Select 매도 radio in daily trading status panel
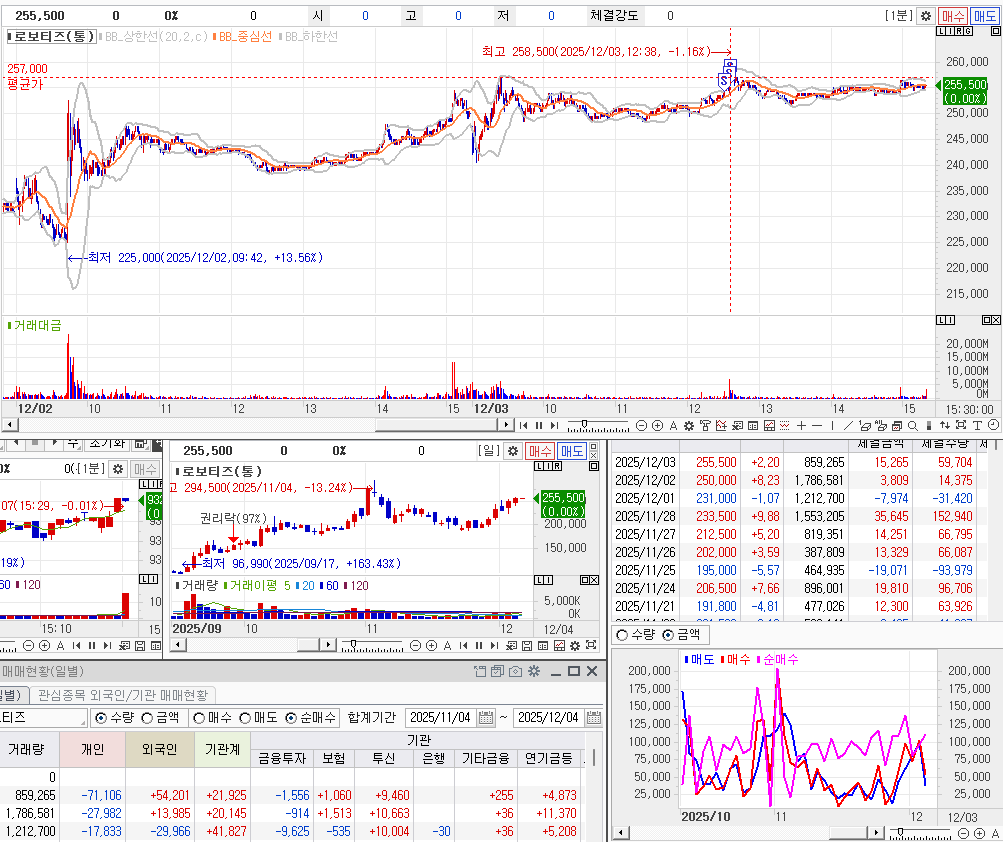 tap(245, 718)
